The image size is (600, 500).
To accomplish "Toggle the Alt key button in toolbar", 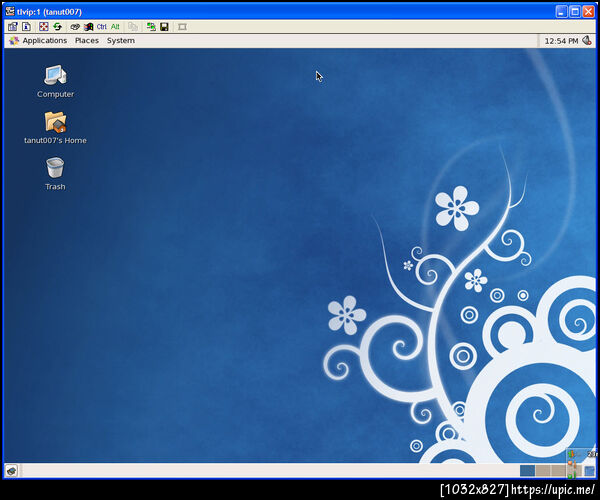I will [x=115, y=27].
